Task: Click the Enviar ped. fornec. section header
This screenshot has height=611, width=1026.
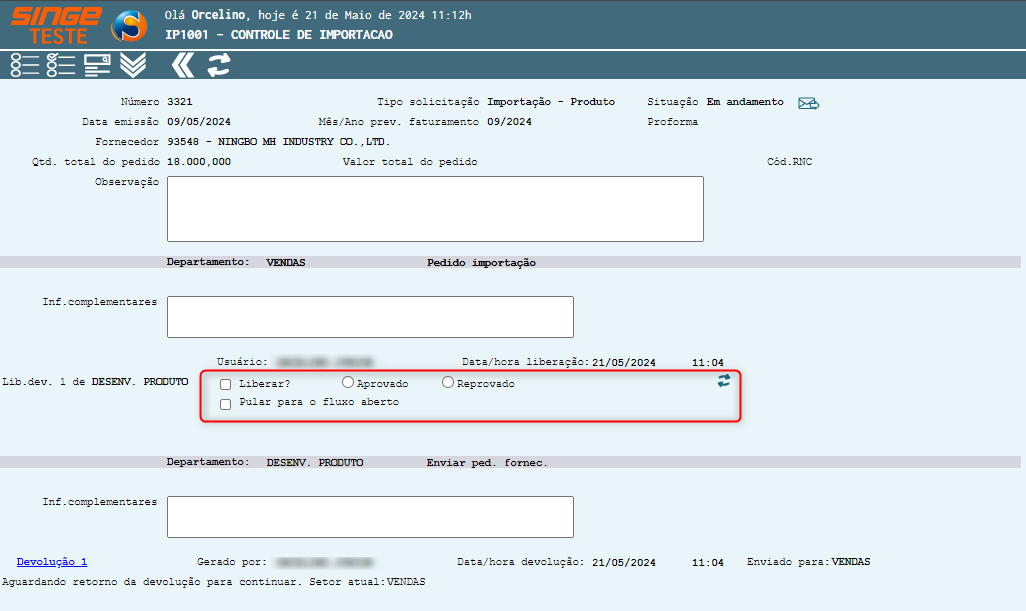Action: pyautogui.click(x=487, y=463)
